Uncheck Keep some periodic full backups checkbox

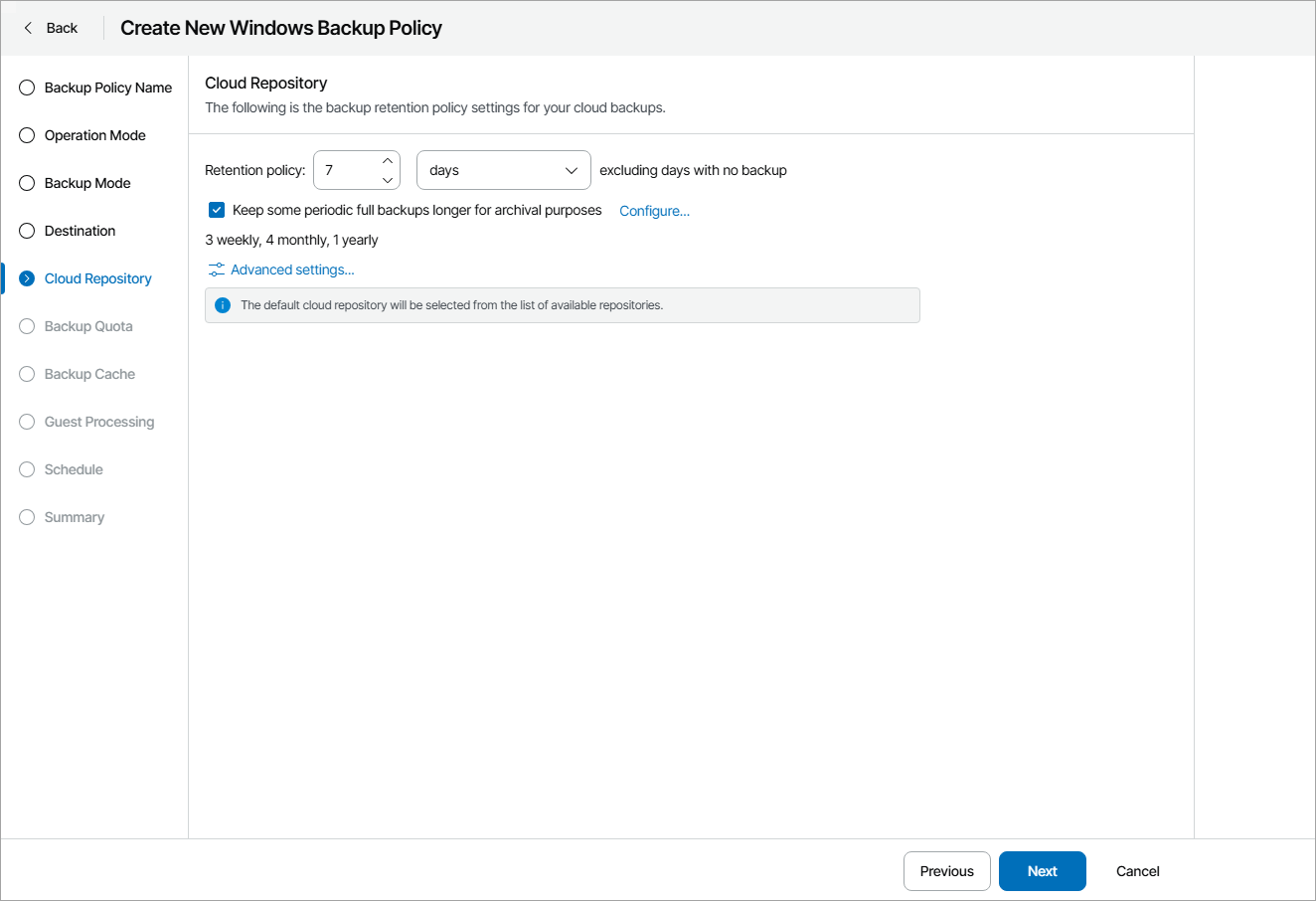click(x=217, y=210)
